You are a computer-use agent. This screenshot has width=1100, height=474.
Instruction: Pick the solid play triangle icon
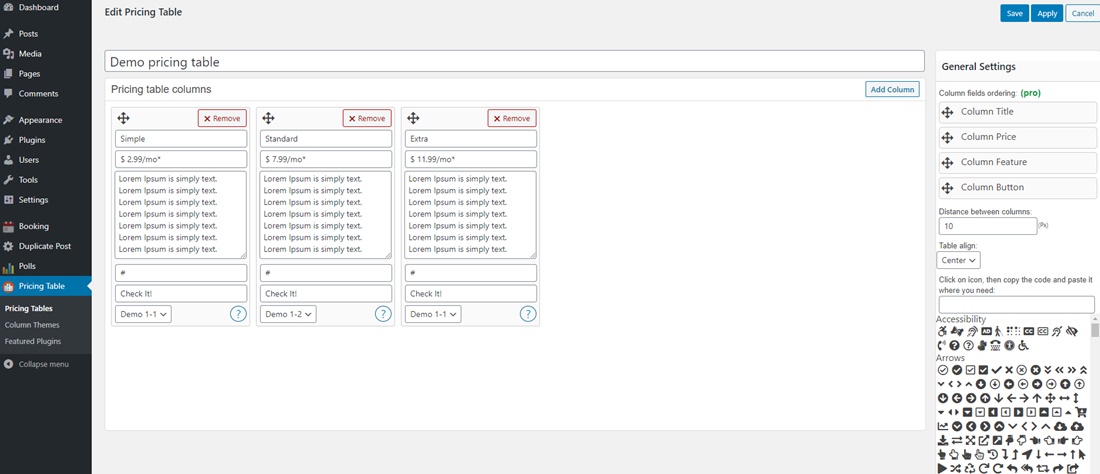[x=943, y=469]
